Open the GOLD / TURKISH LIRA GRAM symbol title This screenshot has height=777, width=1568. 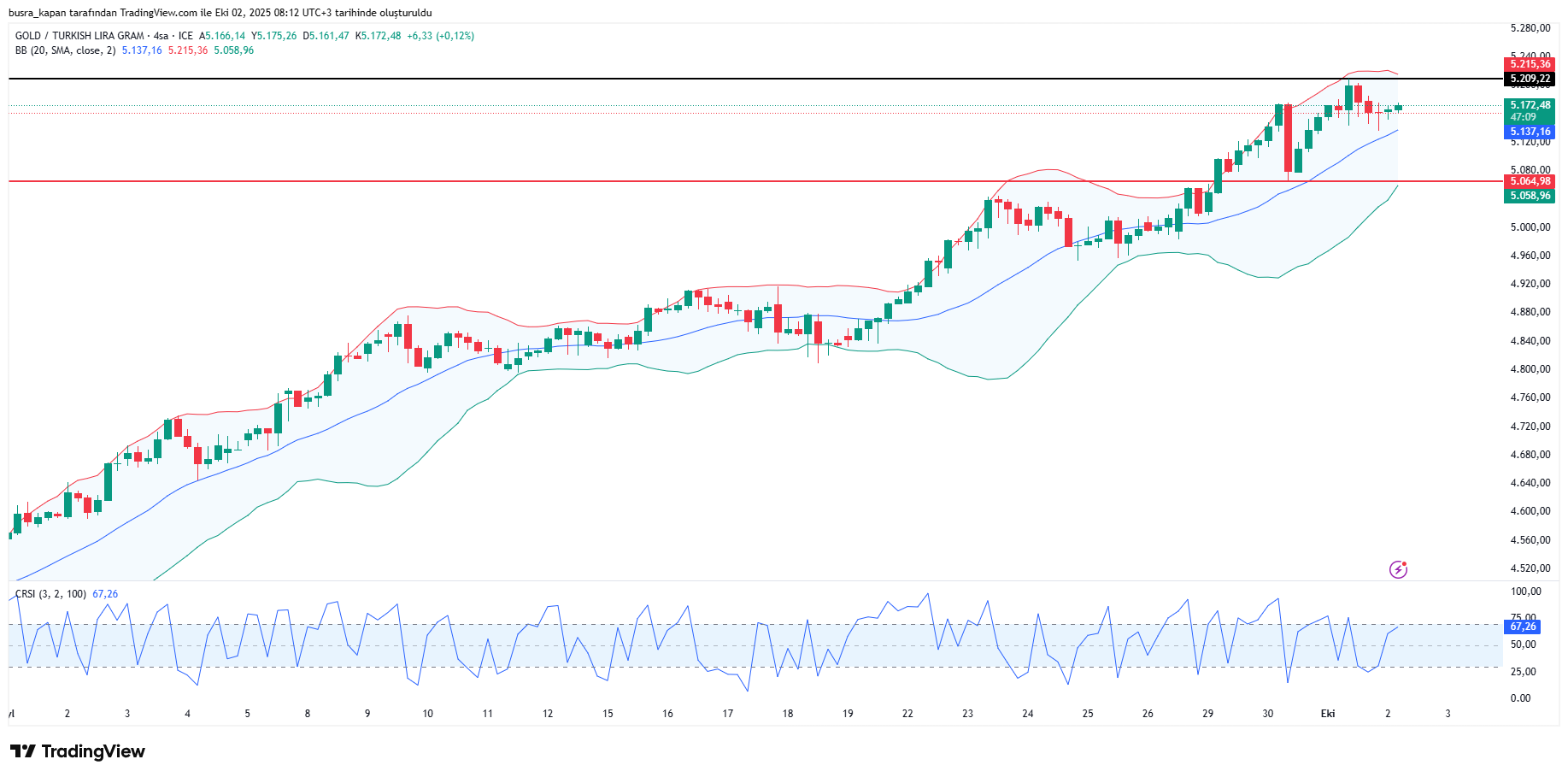(x=79, y=36)
